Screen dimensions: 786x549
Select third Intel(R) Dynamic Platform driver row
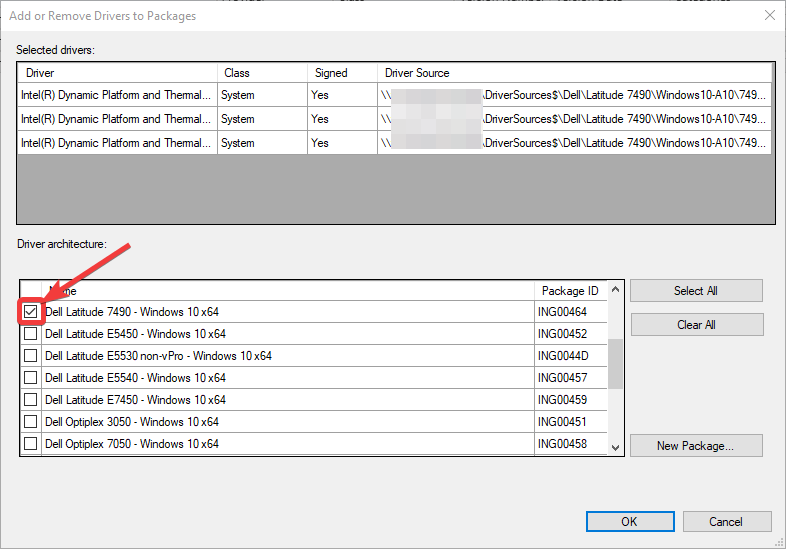(395, 143)
